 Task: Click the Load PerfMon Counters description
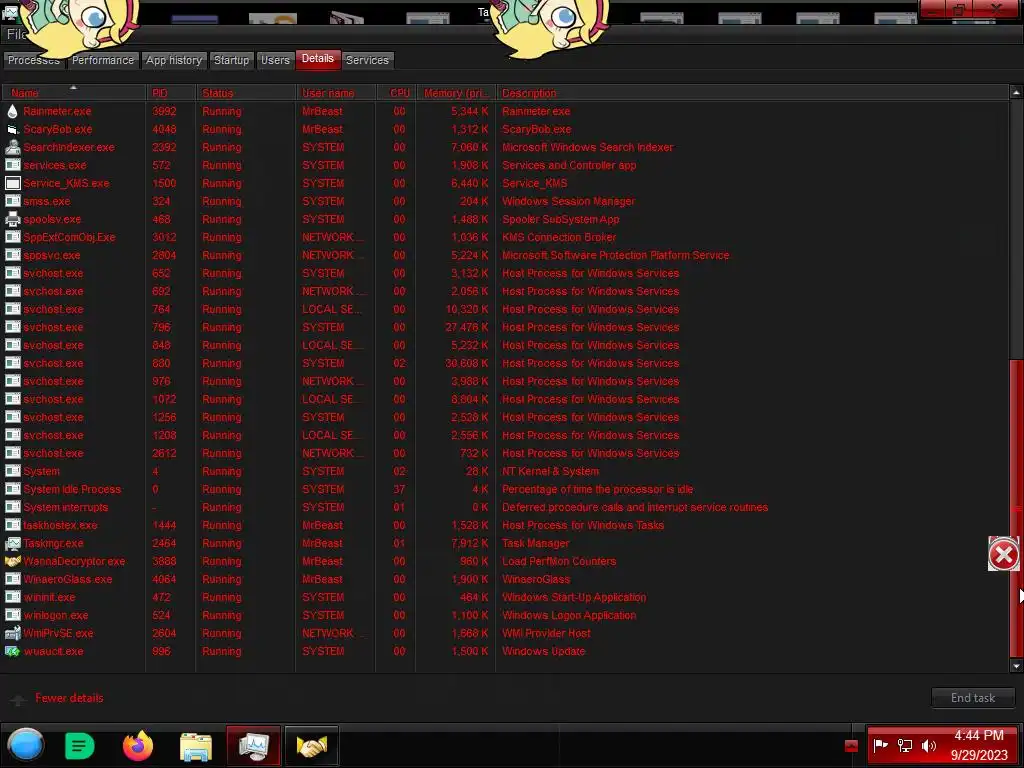tap(558, 561)
